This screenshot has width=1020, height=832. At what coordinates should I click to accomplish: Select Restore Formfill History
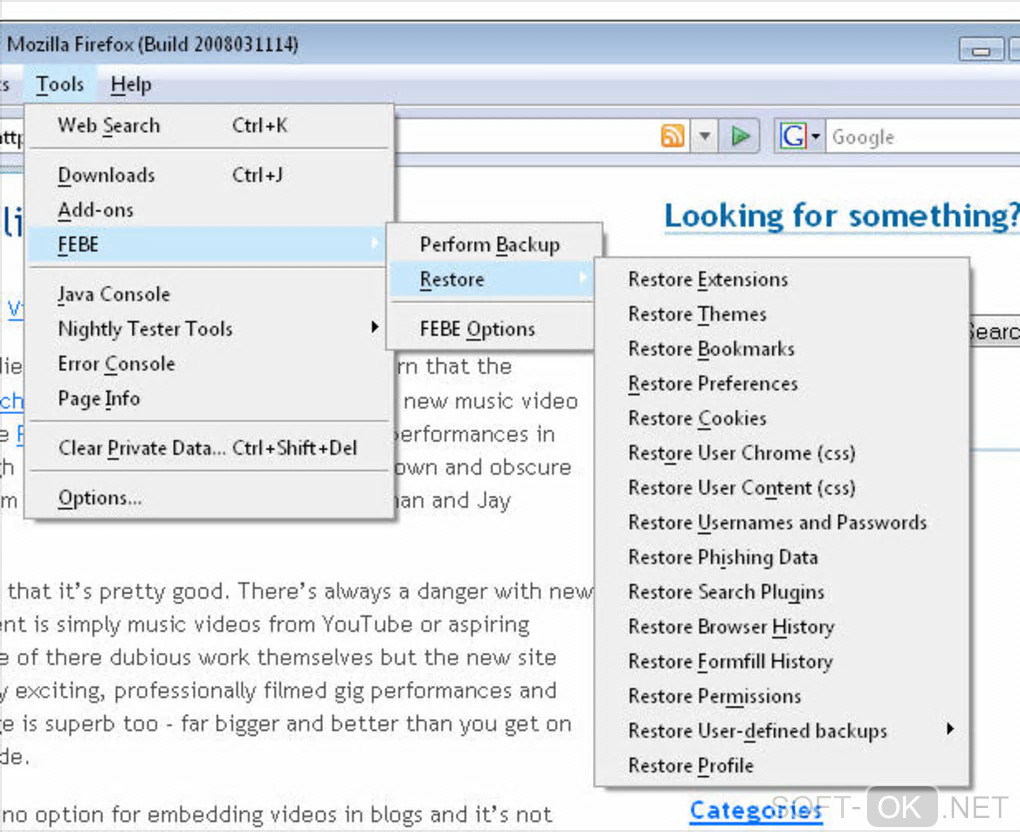[x=782, y=662]
